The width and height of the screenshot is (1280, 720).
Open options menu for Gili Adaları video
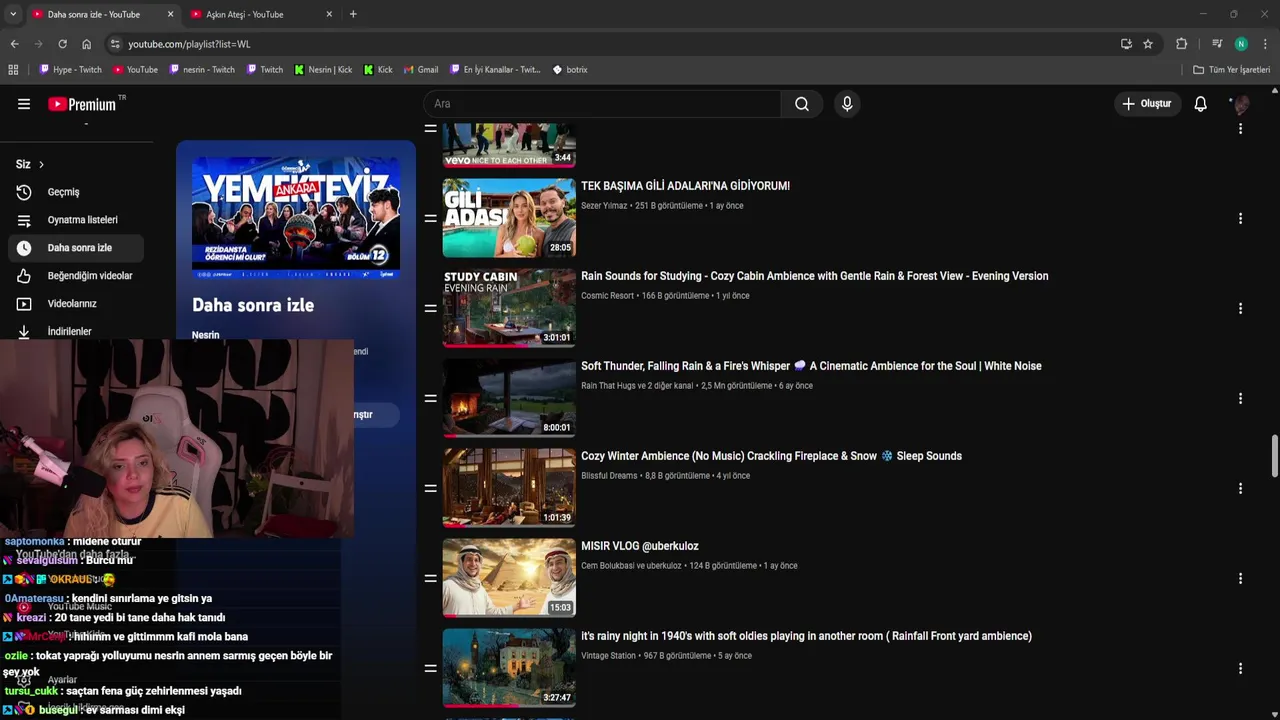1240,218
